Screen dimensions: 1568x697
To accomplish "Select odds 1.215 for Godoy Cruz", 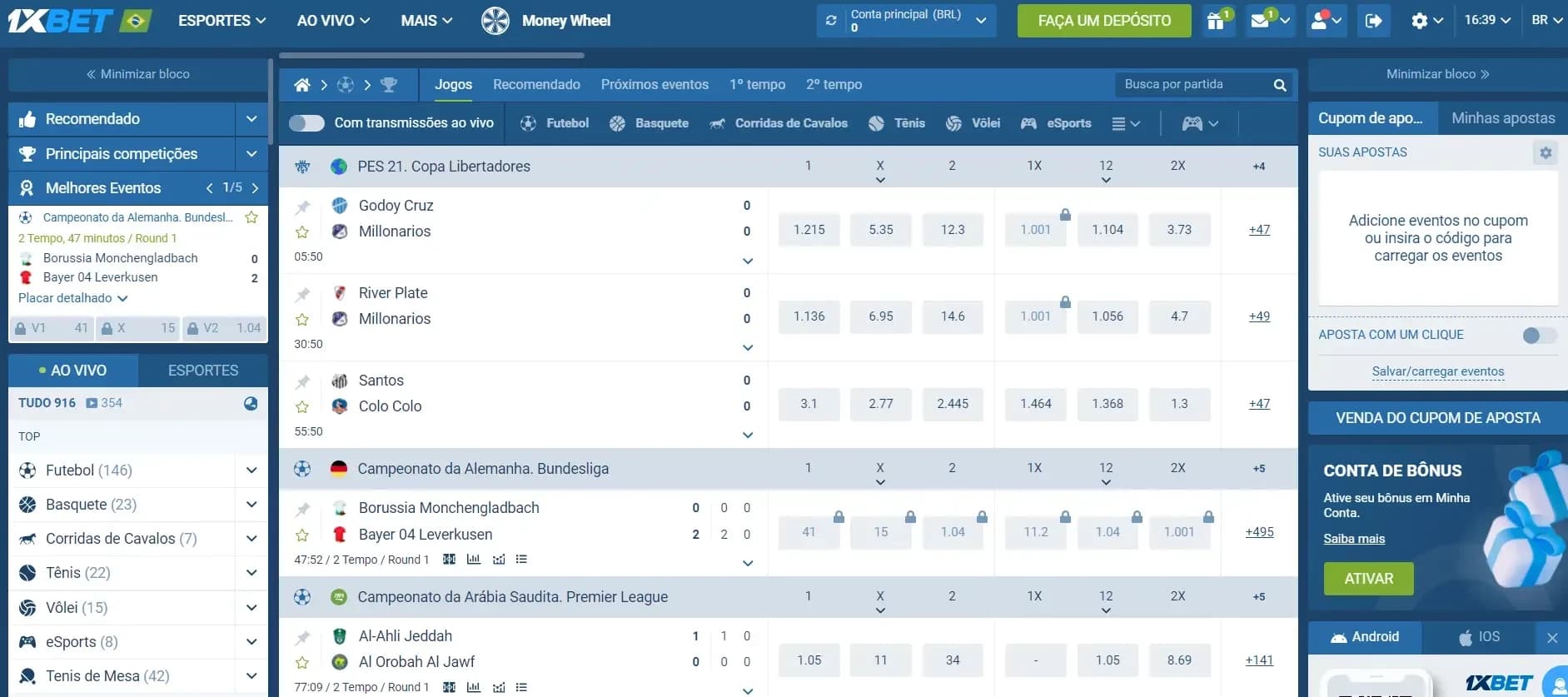I will [809, 230].
